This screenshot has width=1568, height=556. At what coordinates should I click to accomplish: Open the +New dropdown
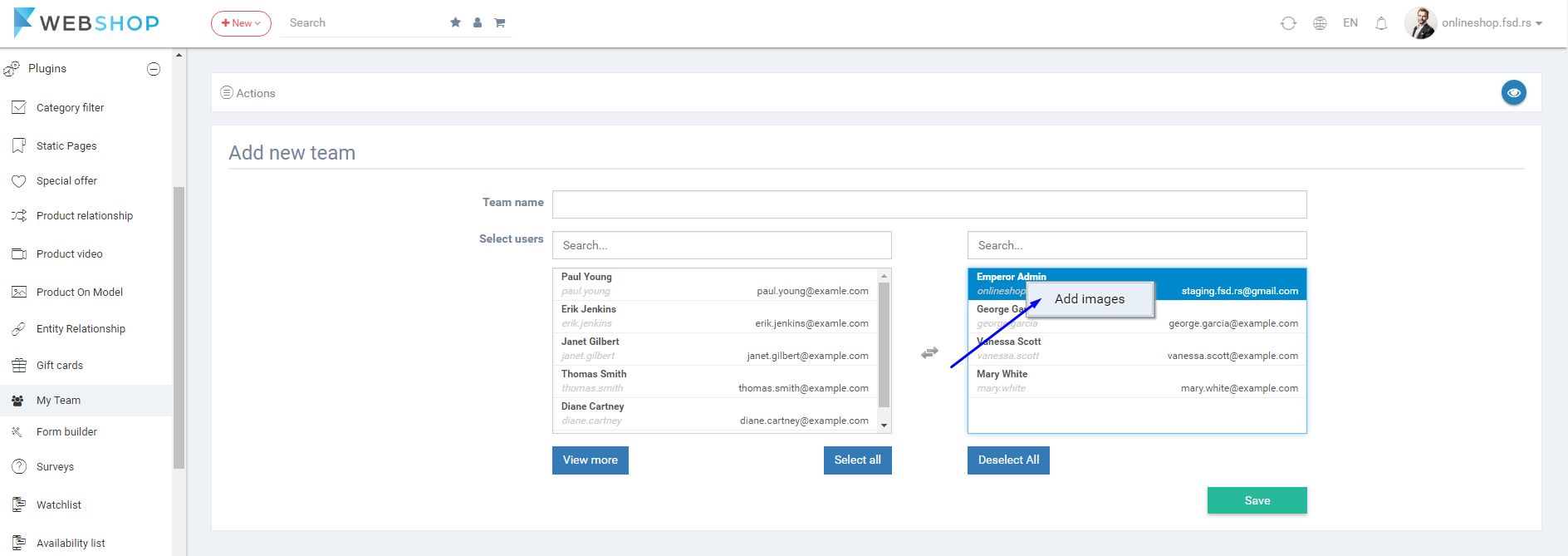tap(241, 23)
